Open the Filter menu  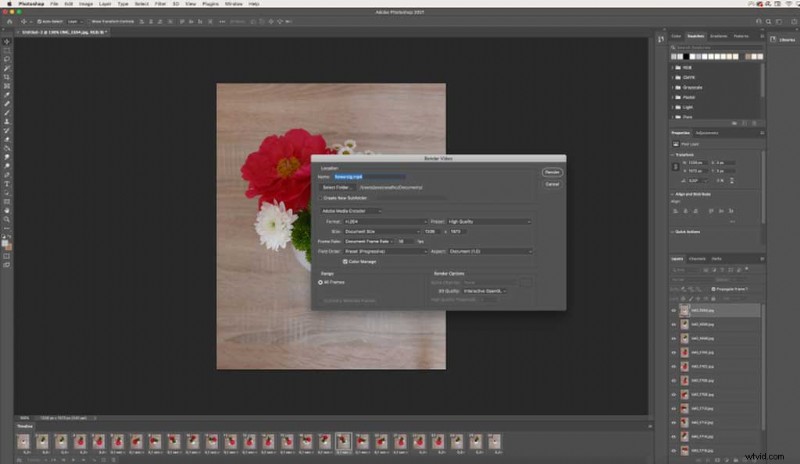click(x=160, y=4)
